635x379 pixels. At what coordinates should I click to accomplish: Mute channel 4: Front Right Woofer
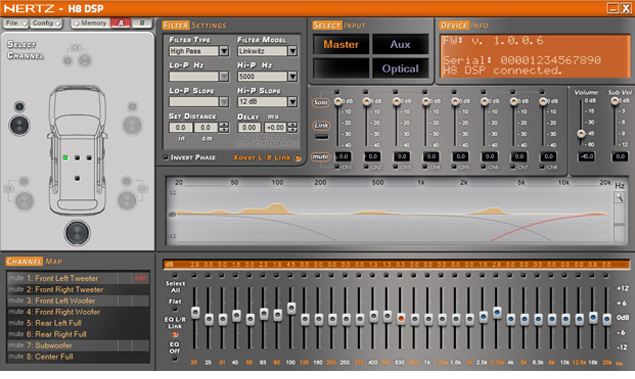tap(16, 312)
